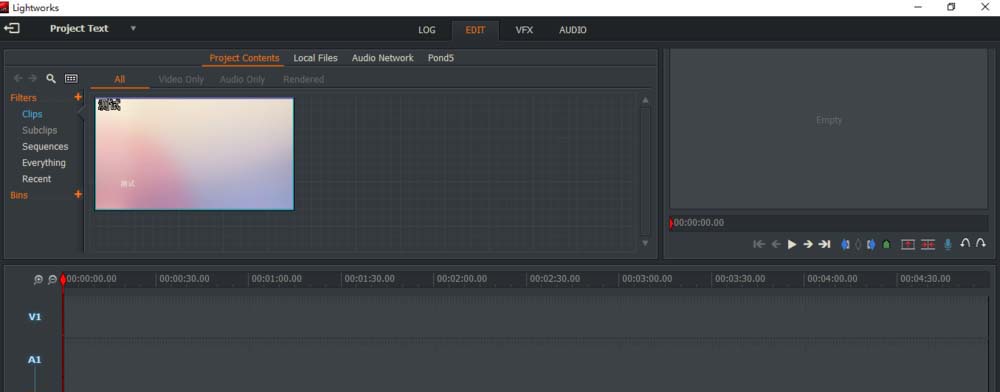
Task: Click the Remove section icon with red arrow
Action: 908,244
